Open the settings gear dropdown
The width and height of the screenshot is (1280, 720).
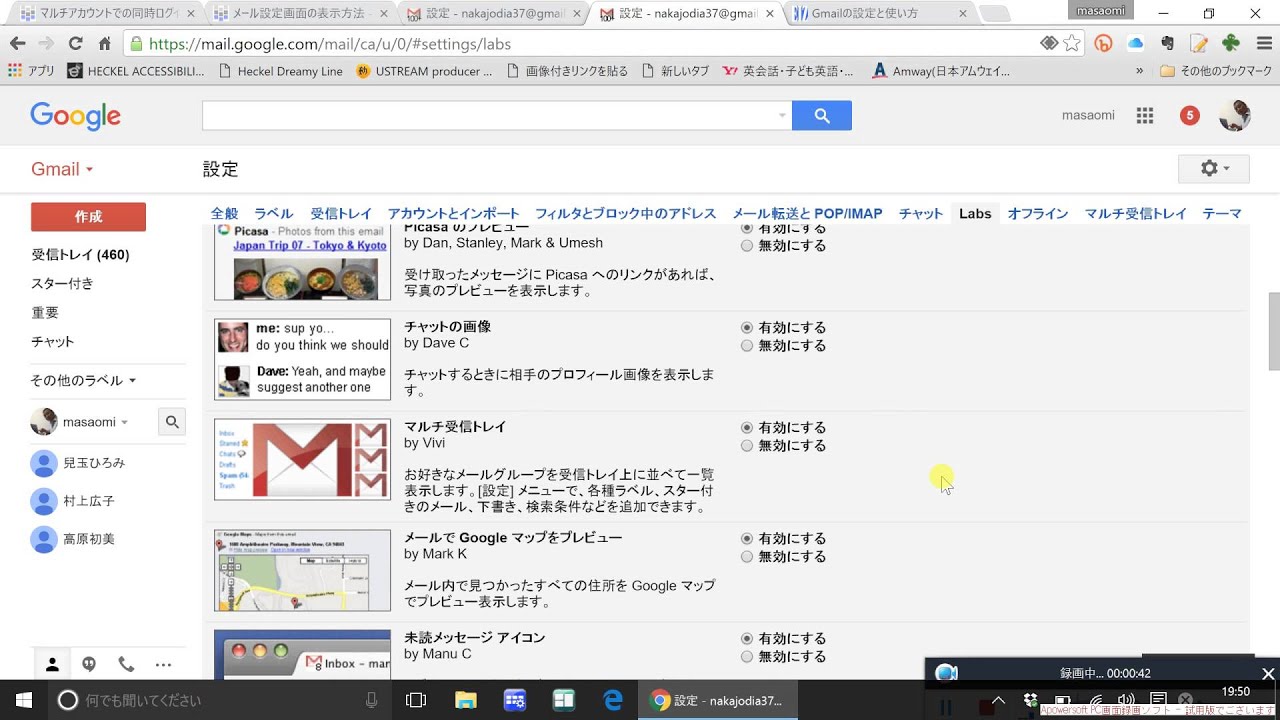point(1215,168)
